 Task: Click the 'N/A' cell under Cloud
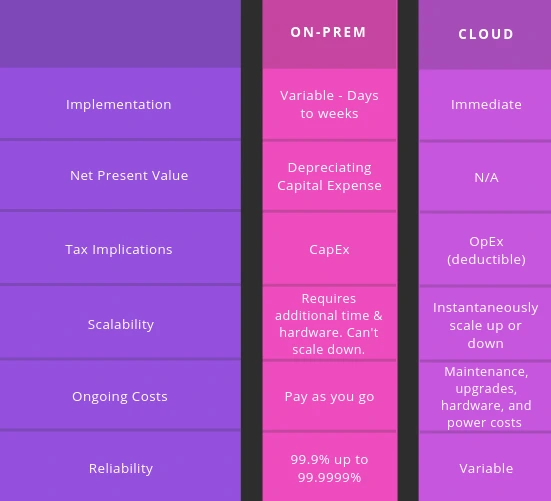485,177
